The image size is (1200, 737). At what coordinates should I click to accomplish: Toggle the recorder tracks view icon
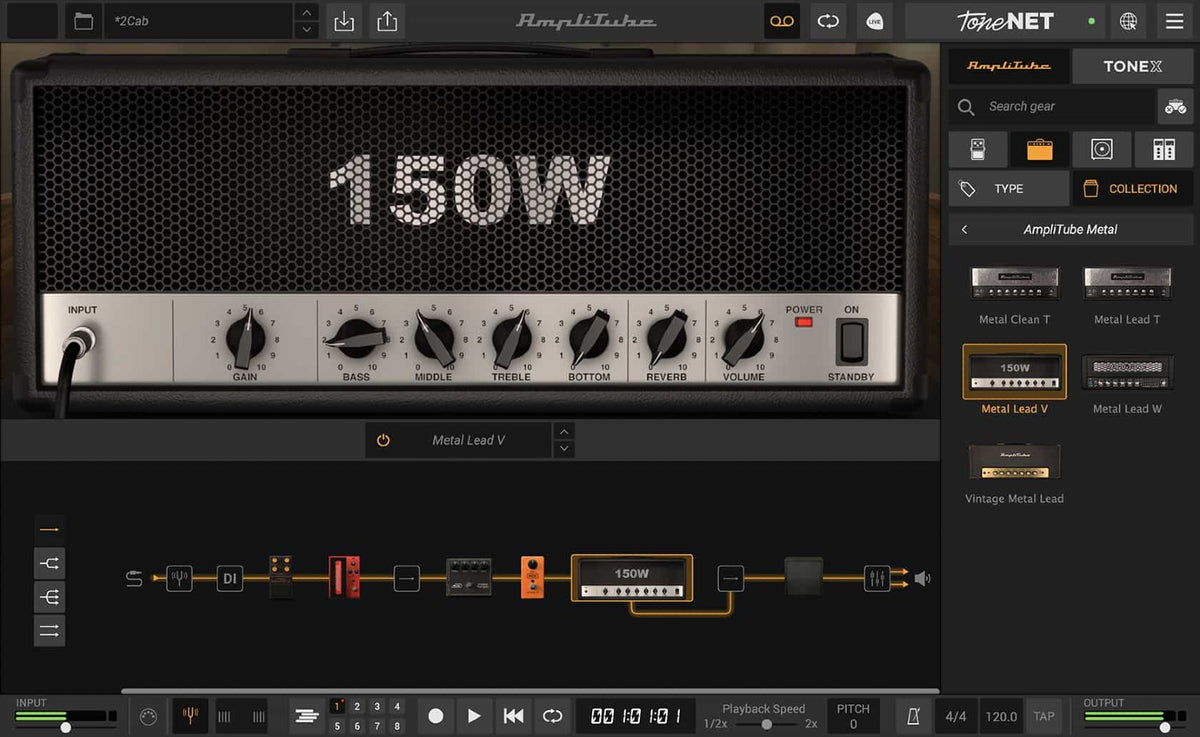308,716
